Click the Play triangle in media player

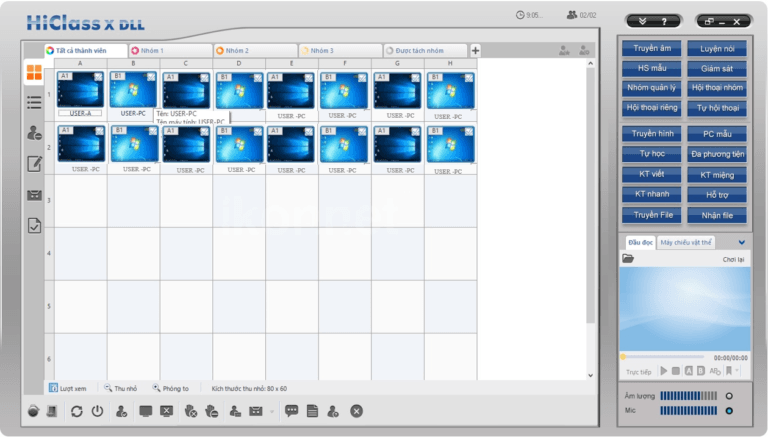(x=664, y=371)
